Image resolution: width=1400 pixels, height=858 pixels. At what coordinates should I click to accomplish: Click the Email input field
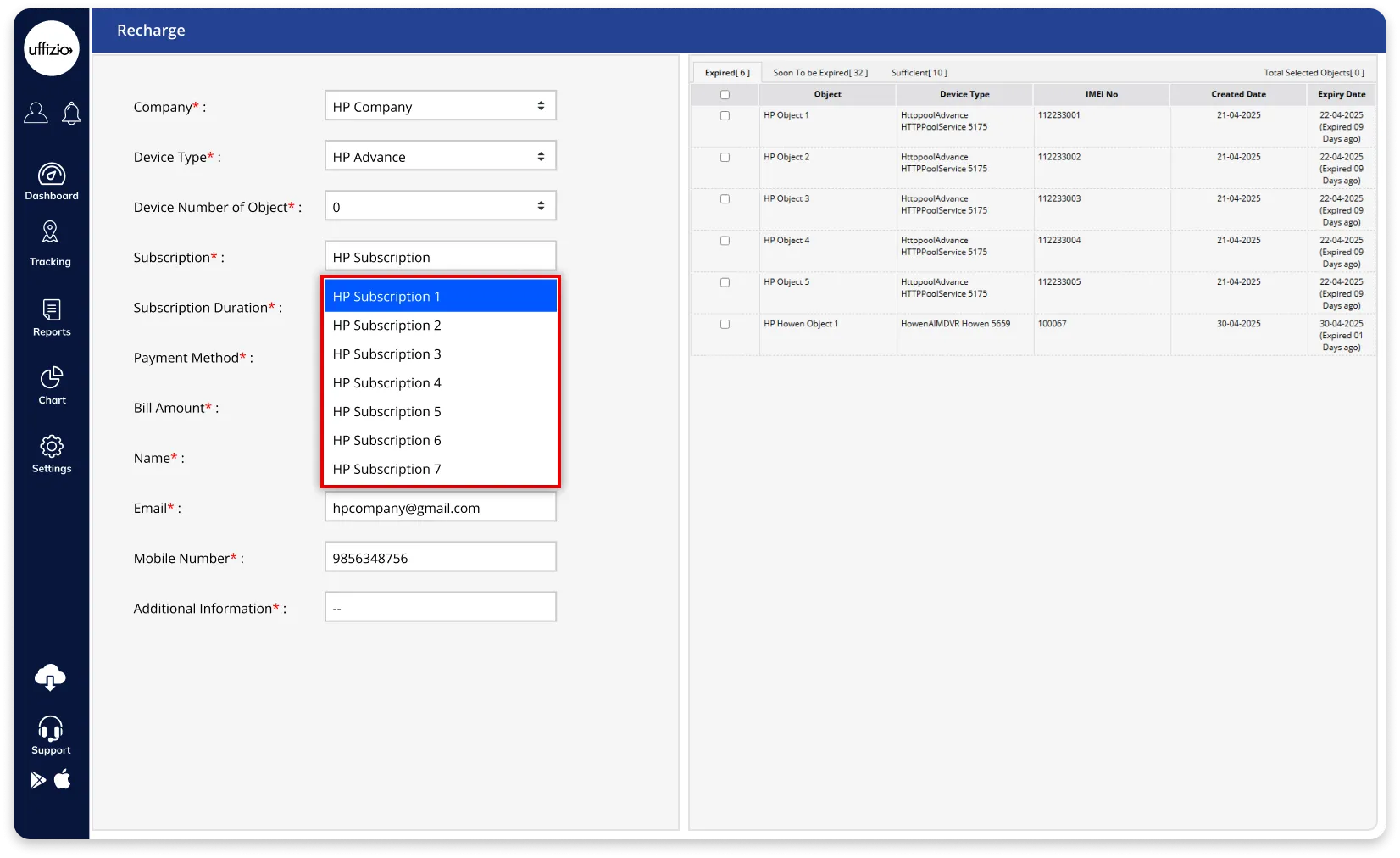(440, 508)
